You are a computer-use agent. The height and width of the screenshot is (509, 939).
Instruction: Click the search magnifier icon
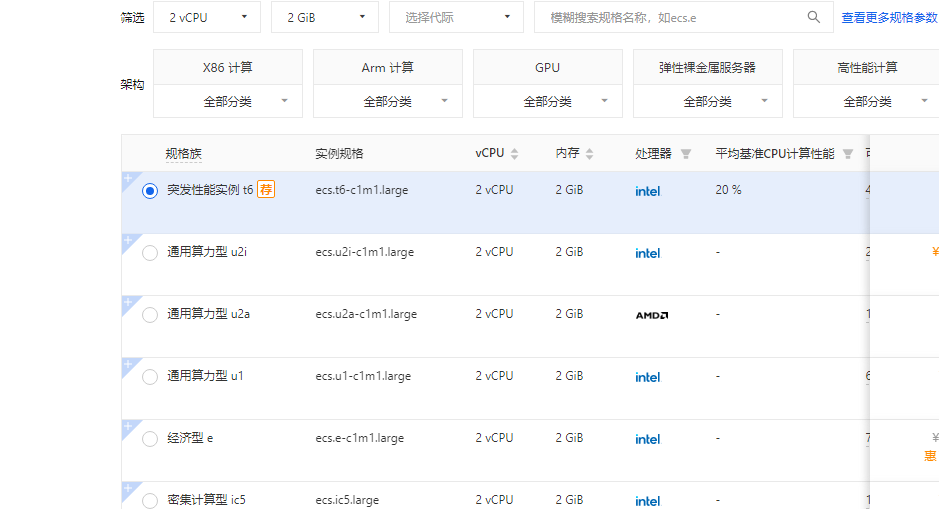[814, 17]
